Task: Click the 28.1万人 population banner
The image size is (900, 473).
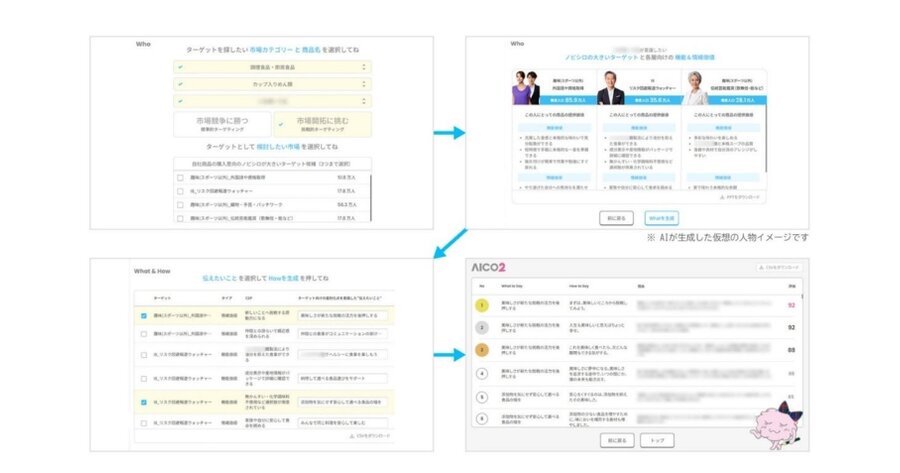Action: point(737,100)
